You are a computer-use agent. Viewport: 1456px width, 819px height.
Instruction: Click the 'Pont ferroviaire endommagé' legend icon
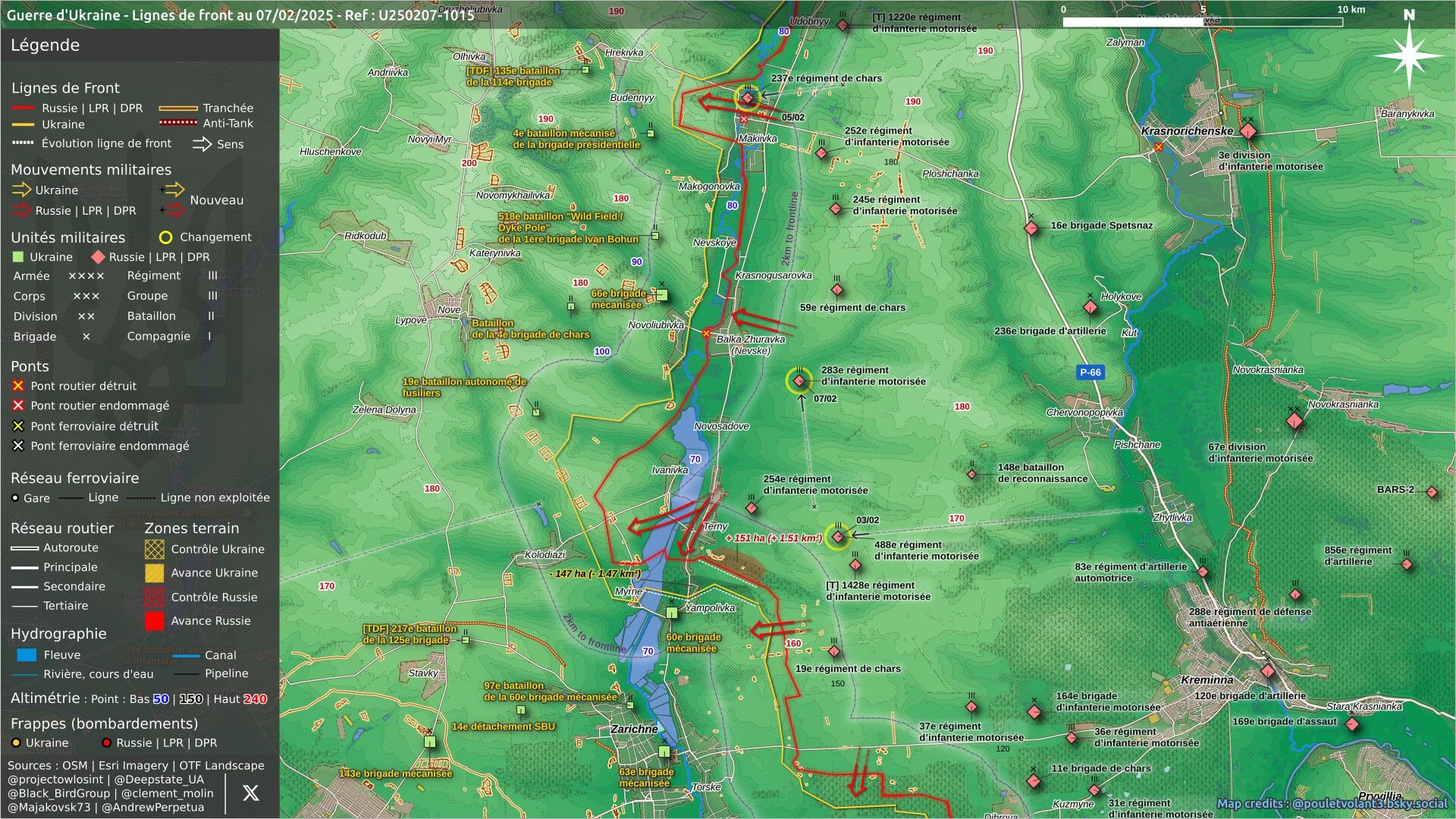(x=18, y=446)
